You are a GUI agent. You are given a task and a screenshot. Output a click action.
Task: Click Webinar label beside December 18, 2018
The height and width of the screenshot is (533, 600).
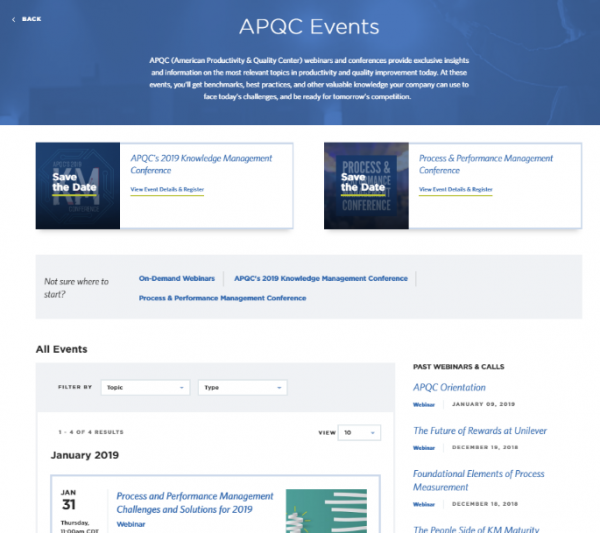tap(424, 504)
